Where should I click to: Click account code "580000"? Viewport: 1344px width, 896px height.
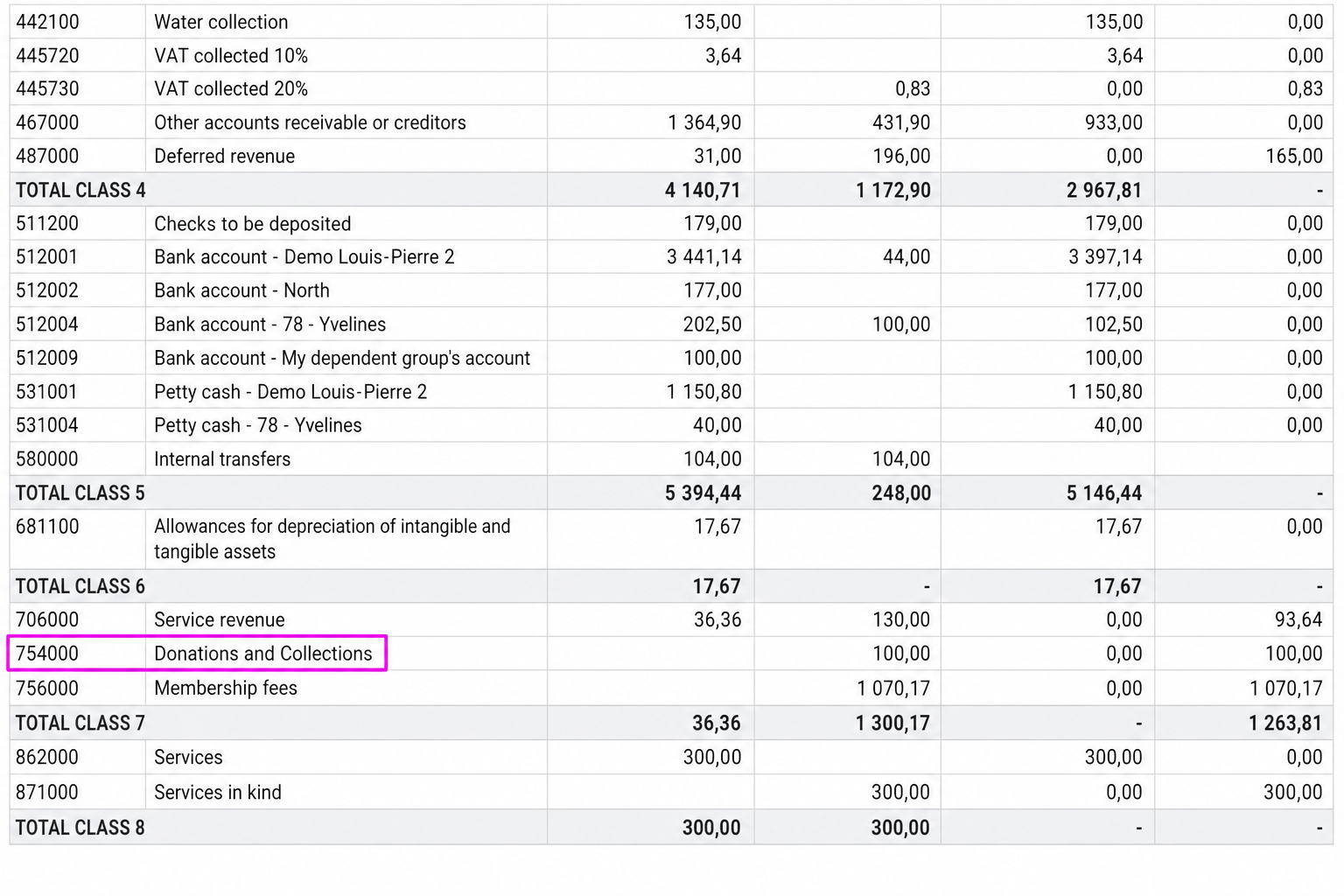pos(47,459)
